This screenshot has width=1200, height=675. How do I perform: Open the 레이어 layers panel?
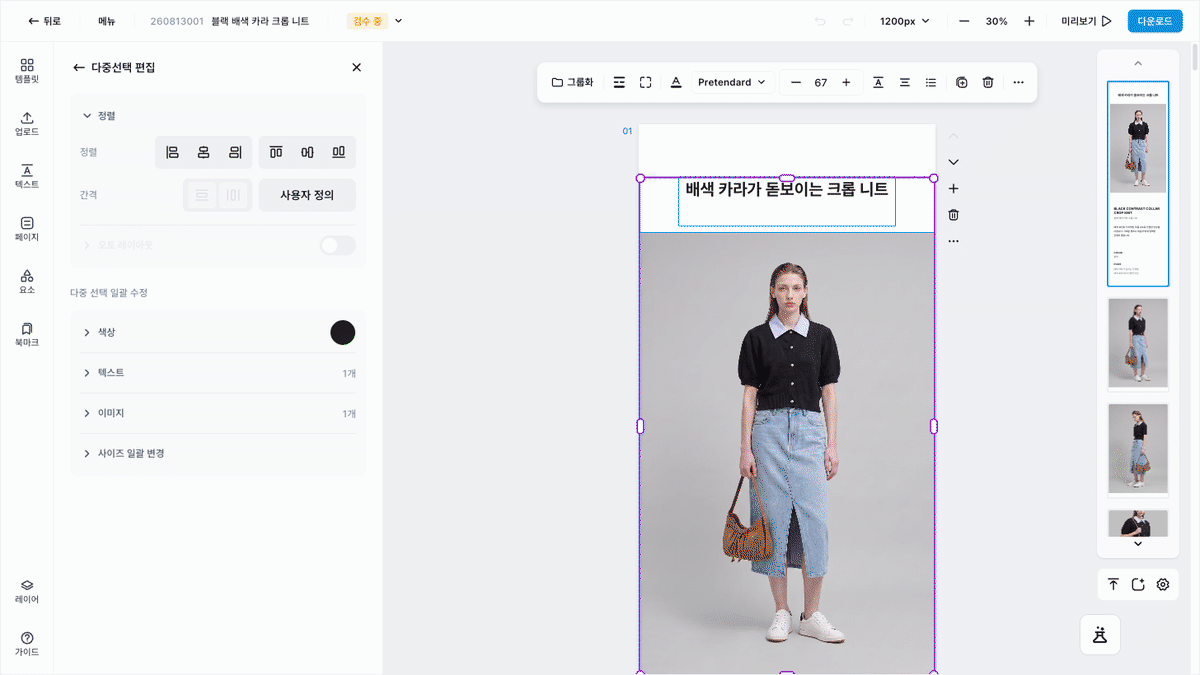coord(27,591)
